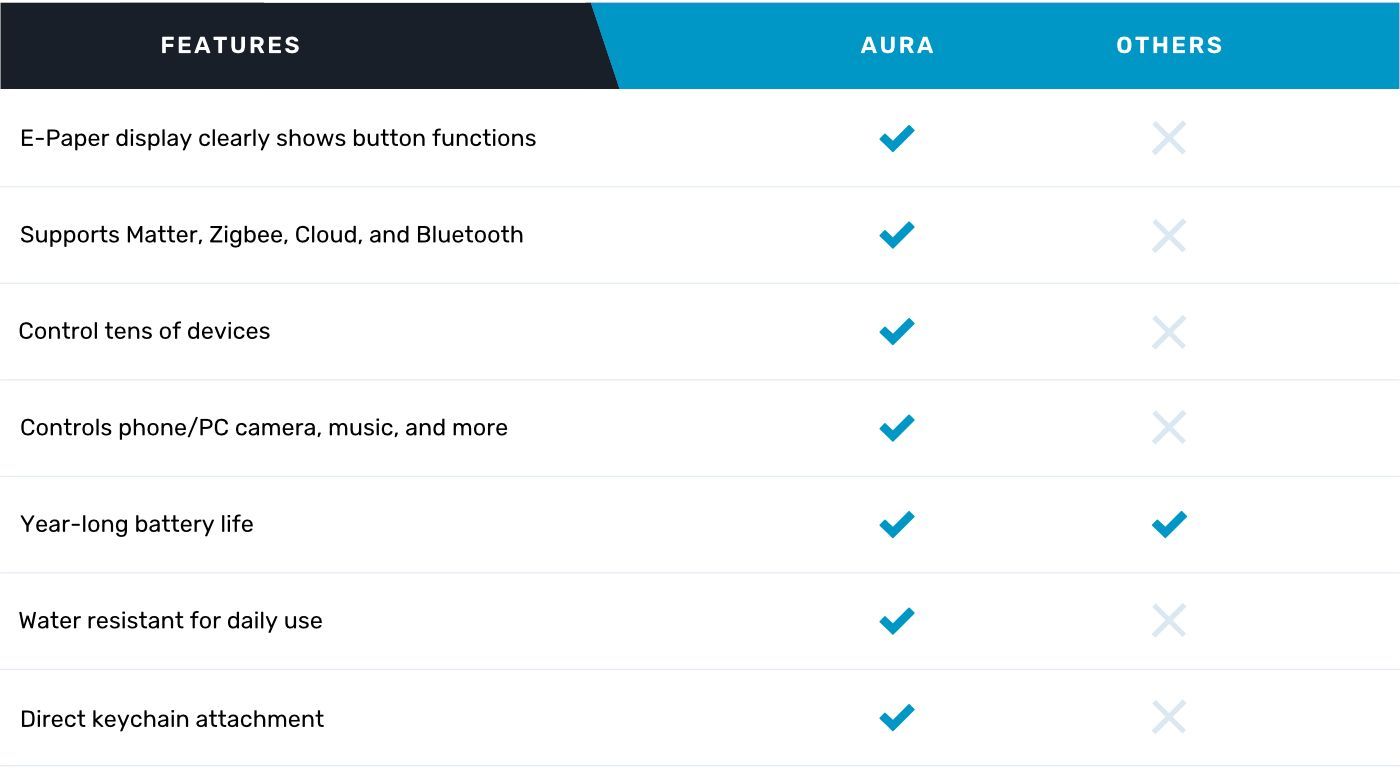Click Others X for Water resistant row

(1169, 620)
